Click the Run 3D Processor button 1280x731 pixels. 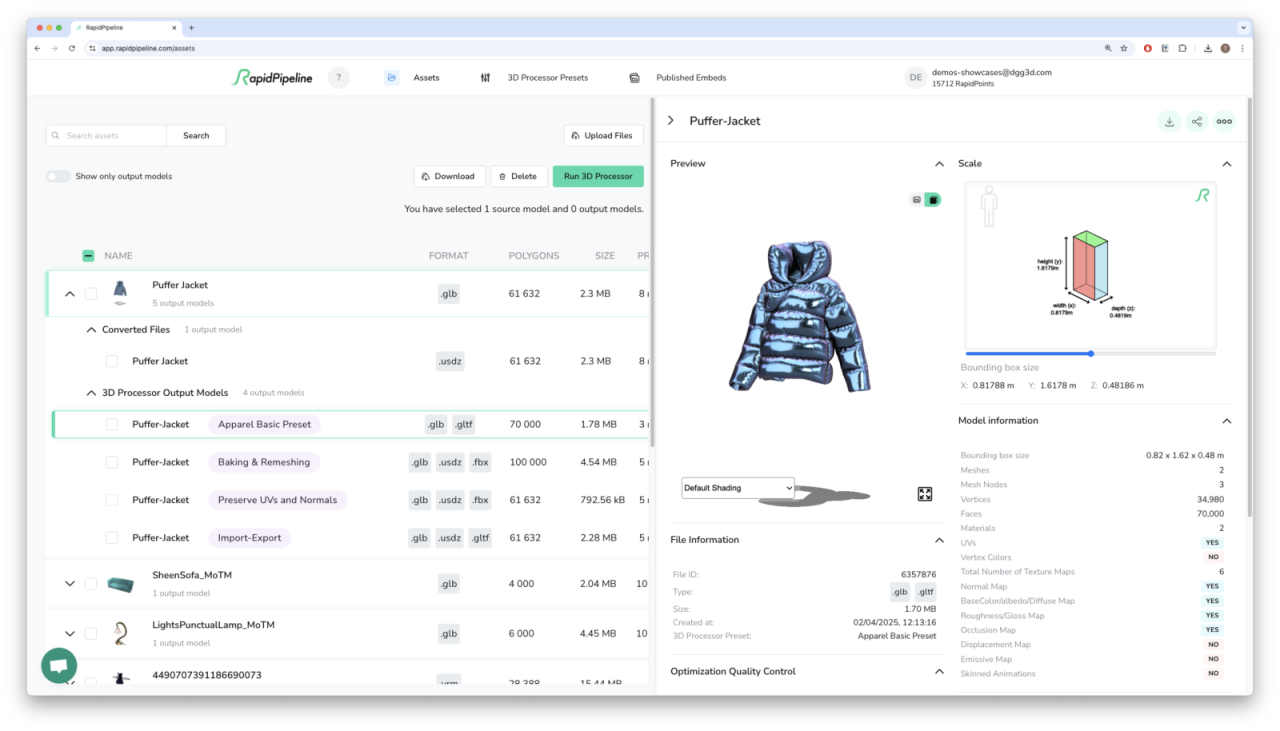[x=597, y=176]
